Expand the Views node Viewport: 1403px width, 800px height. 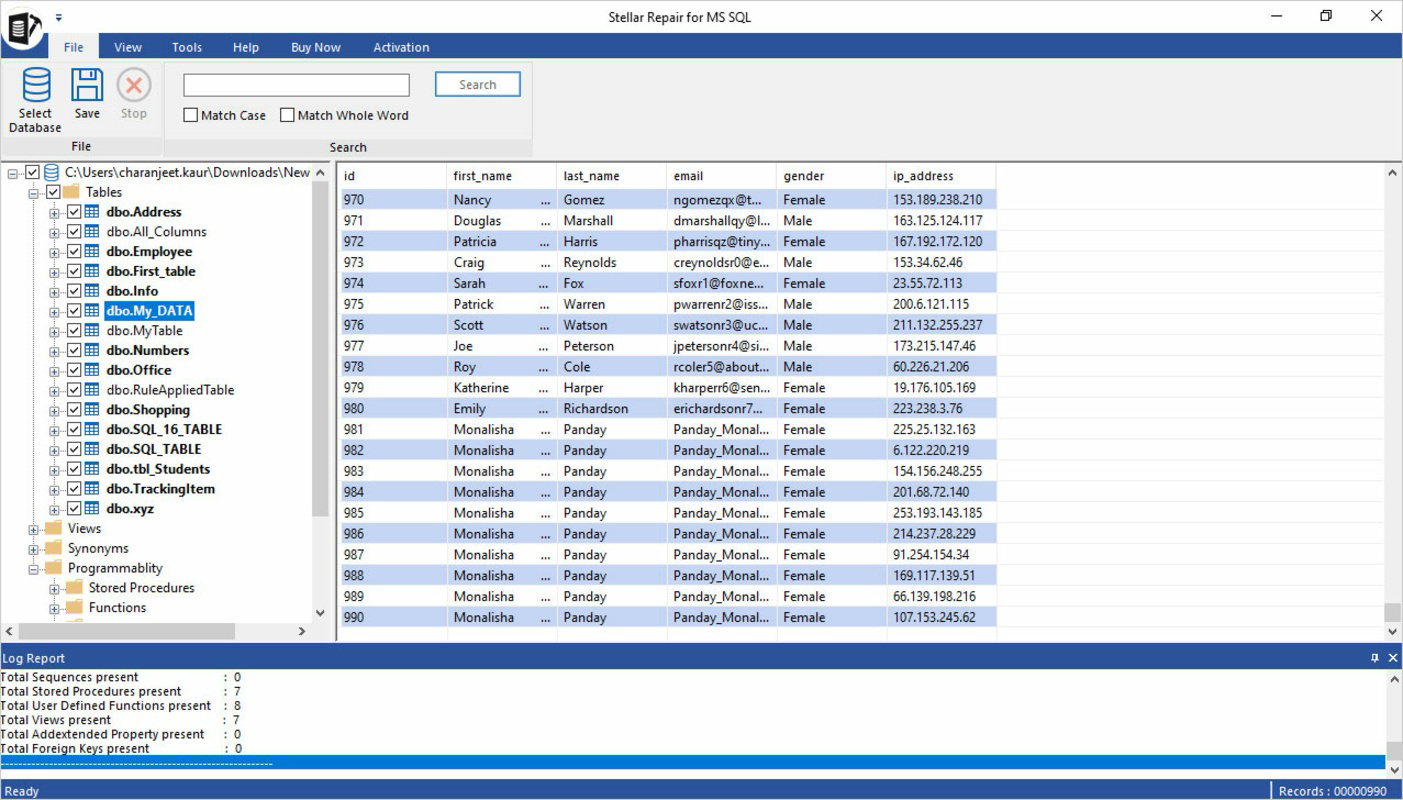[x=33, y=530]
